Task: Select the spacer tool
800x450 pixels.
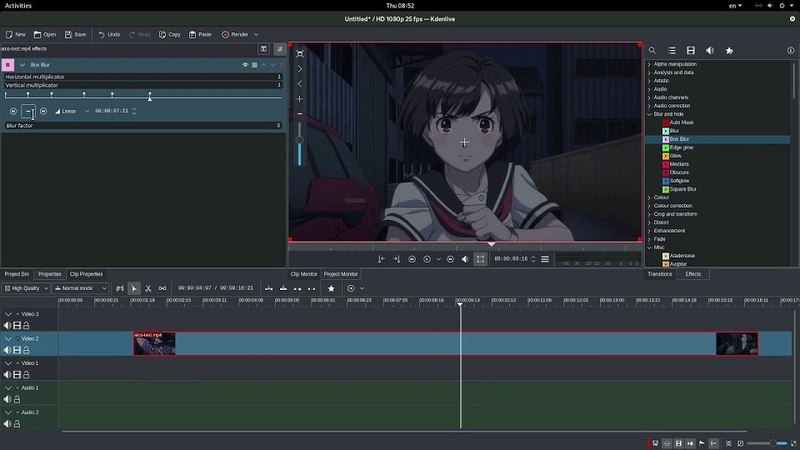Action: 162,288
